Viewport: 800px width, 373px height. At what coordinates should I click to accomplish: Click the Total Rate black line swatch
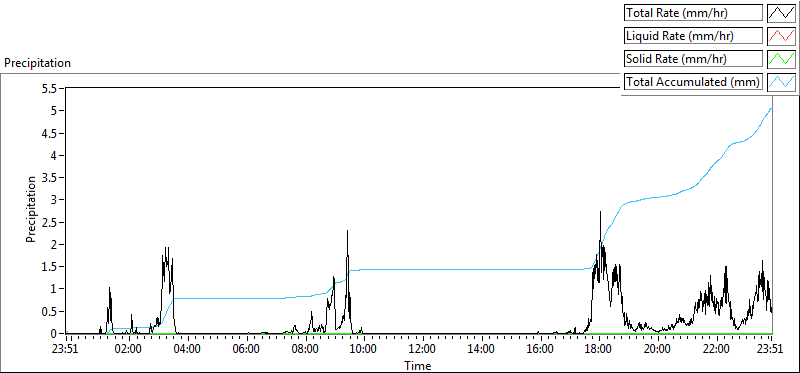pyautogui.click(x=781, y=13)
